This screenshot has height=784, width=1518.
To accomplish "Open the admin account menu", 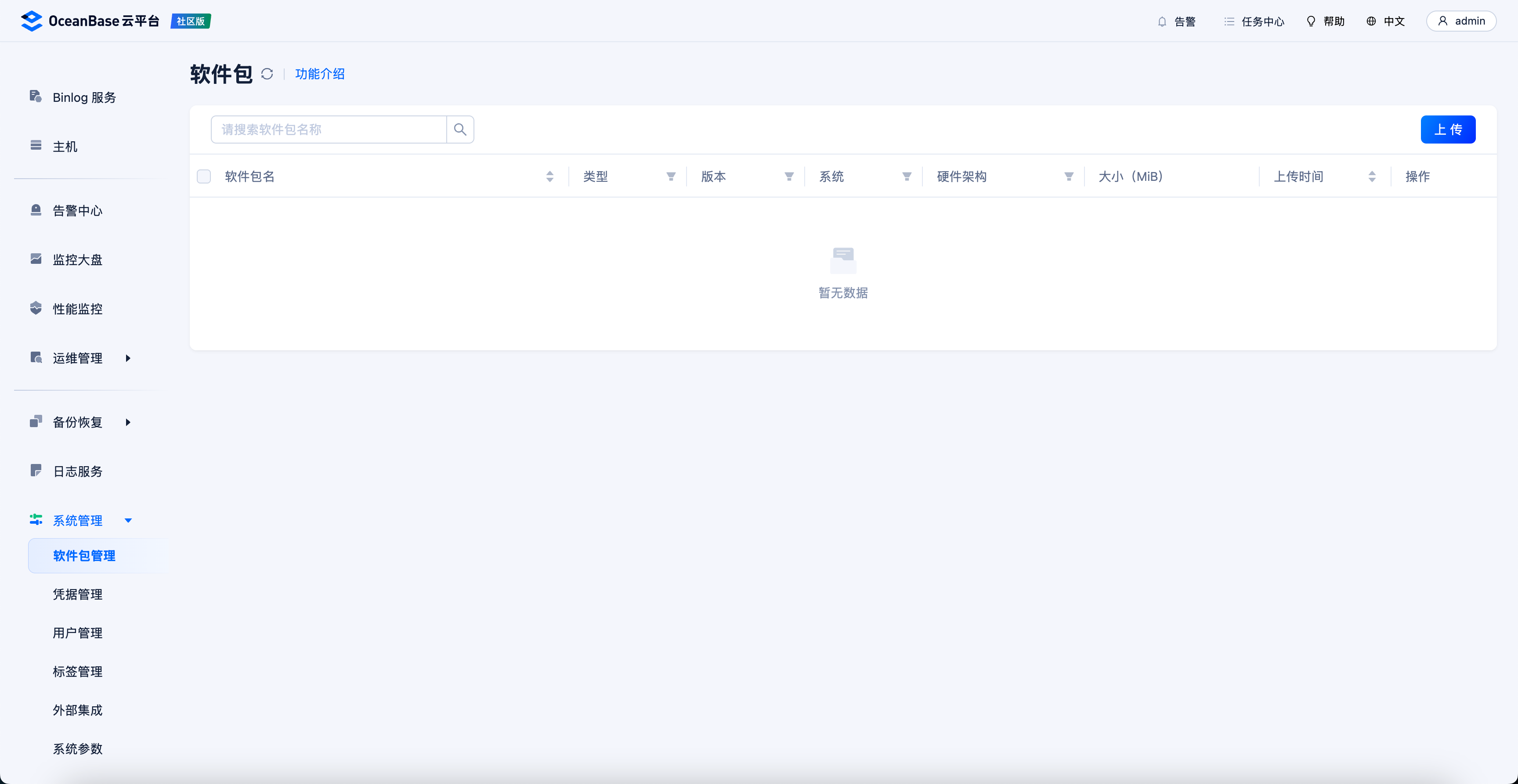I will tap(1461, 21).
